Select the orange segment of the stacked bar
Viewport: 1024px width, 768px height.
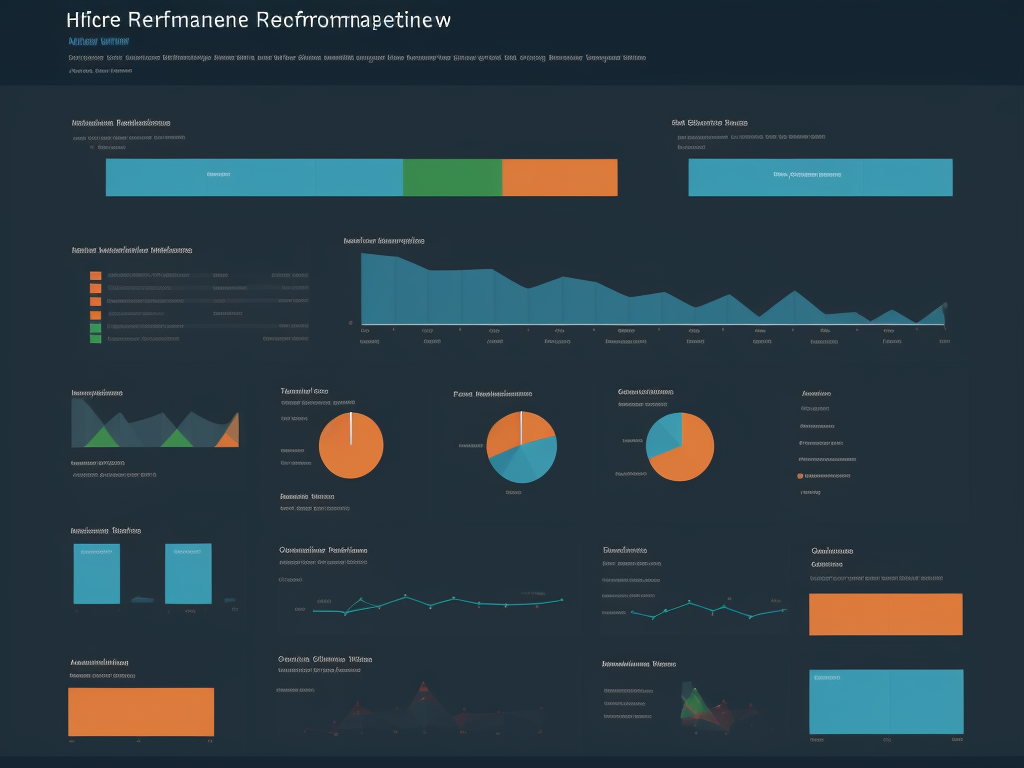(559, 177)
